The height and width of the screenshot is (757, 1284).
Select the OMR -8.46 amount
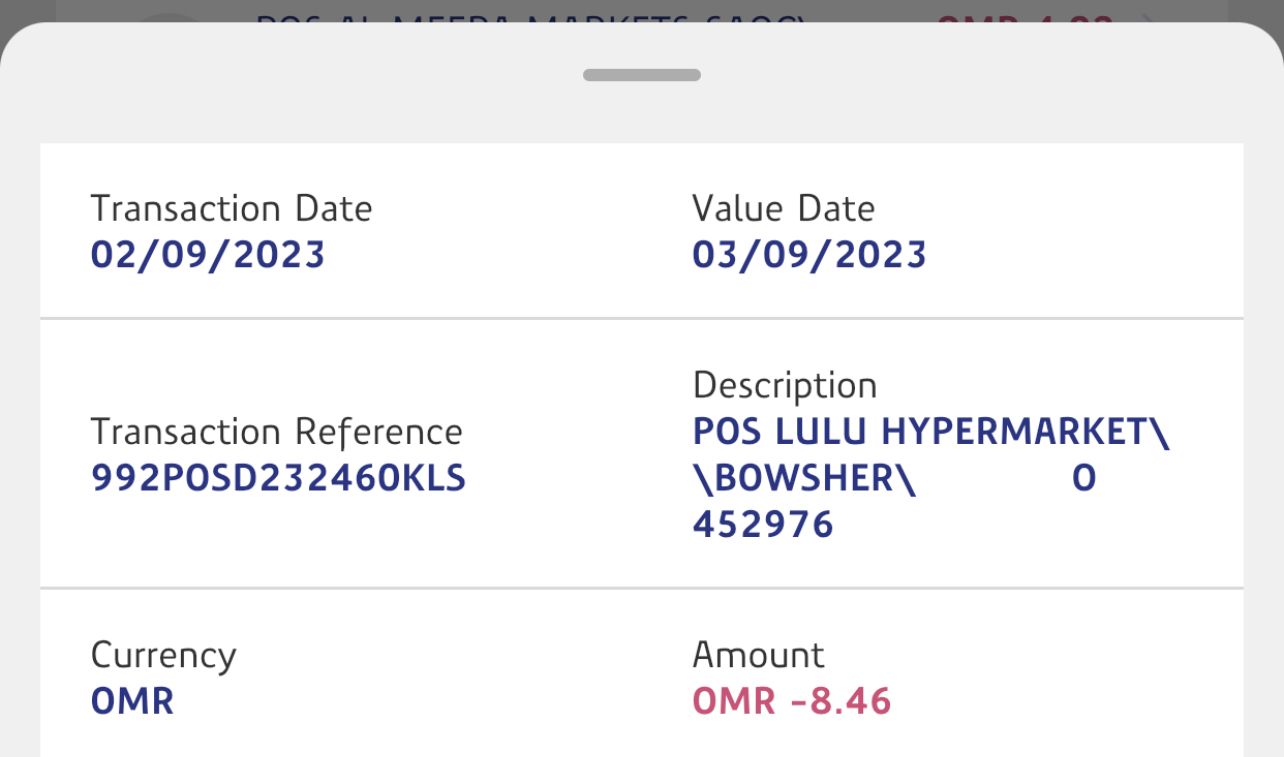(x=791, y=701)
